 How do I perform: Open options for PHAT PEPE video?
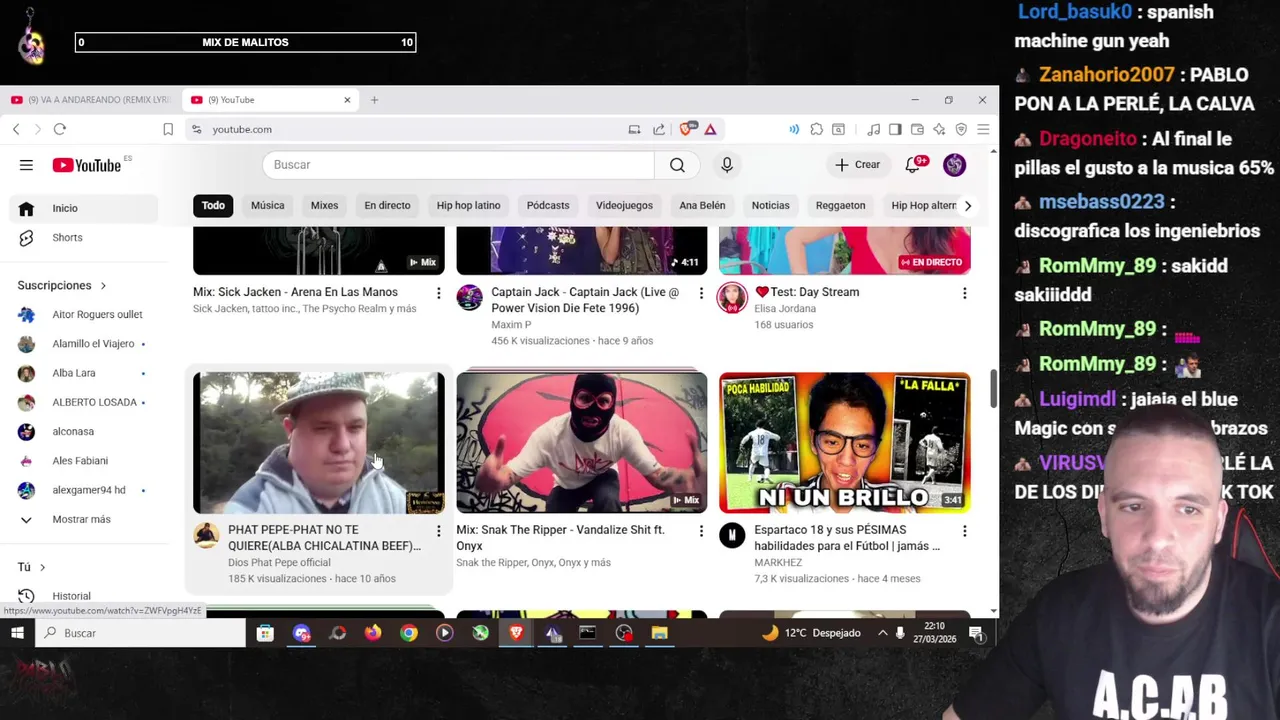pyautogui.click(x=438, y=531)
